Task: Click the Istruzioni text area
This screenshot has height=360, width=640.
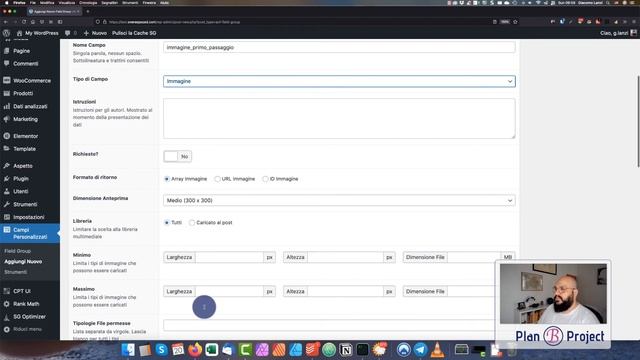Action: click(339, 118)
